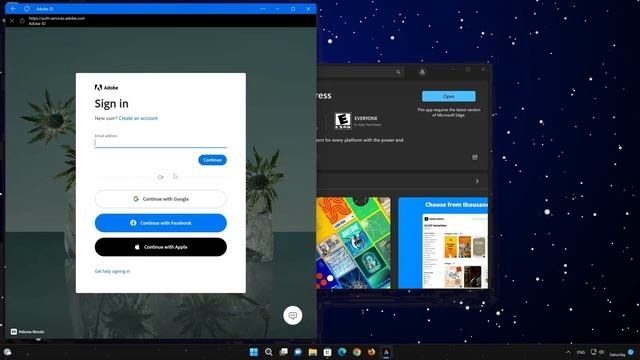Stop loading with the X beside the URL
Viewport: 640px width, 360px height.
pyautogui.click(x=12, y=21)
